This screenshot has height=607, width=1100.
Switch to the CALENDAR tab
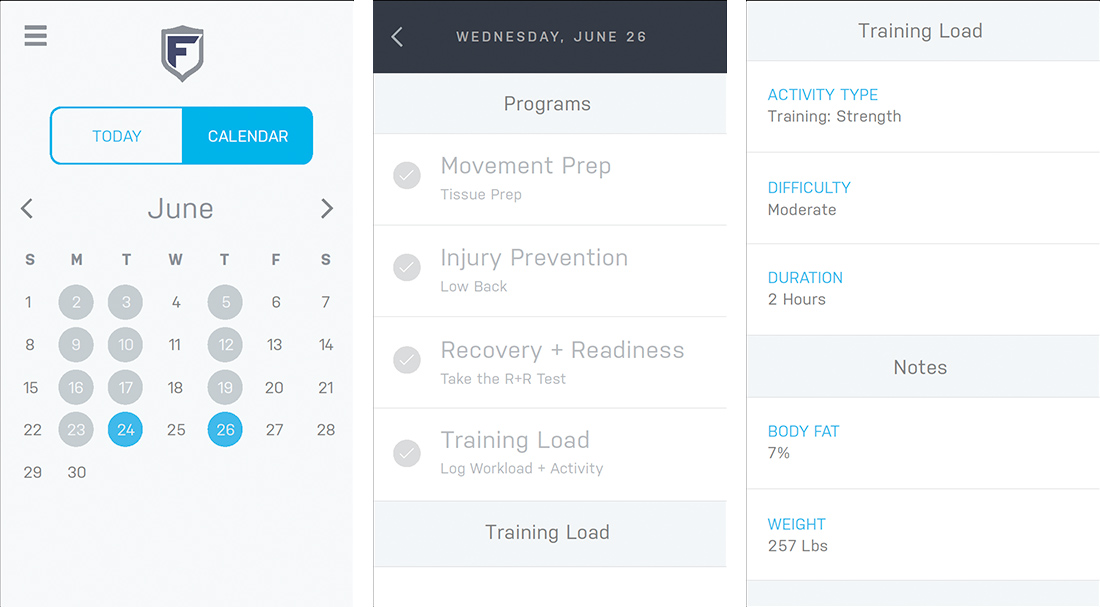[x=247, y=136]
